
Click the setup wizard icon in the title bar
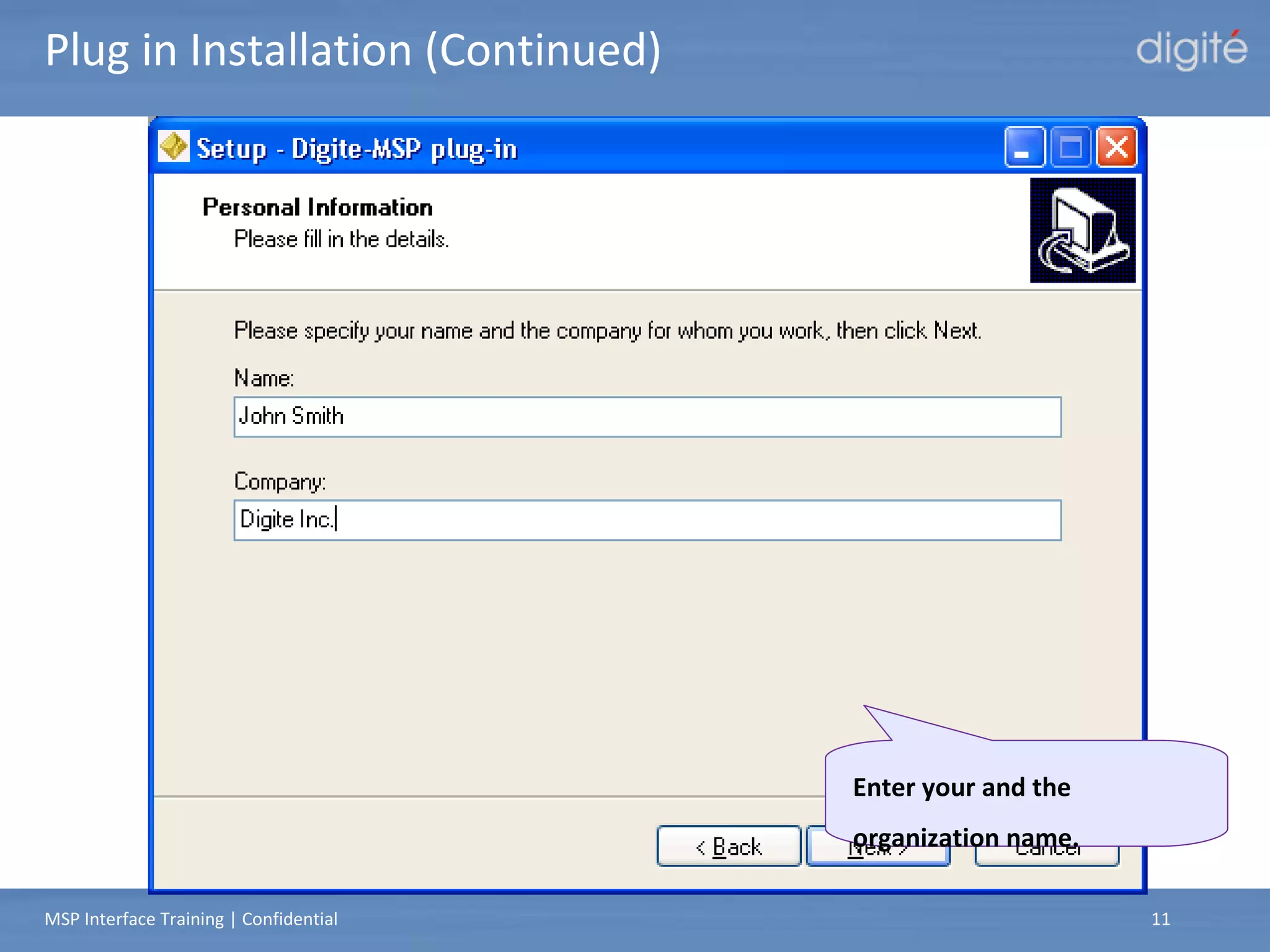[x=174, y=146]
